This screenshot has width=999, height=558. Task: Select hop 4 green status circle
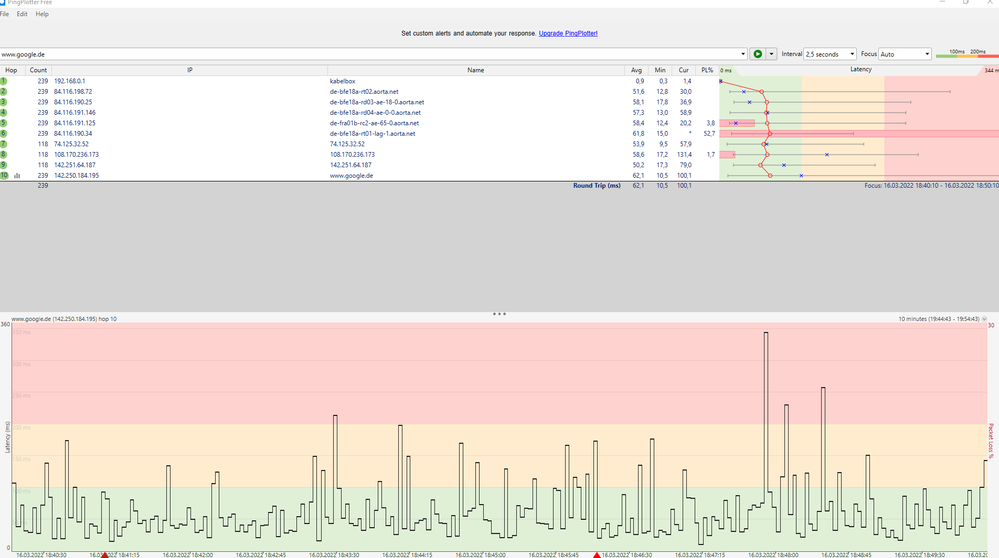tap(3, 113)
